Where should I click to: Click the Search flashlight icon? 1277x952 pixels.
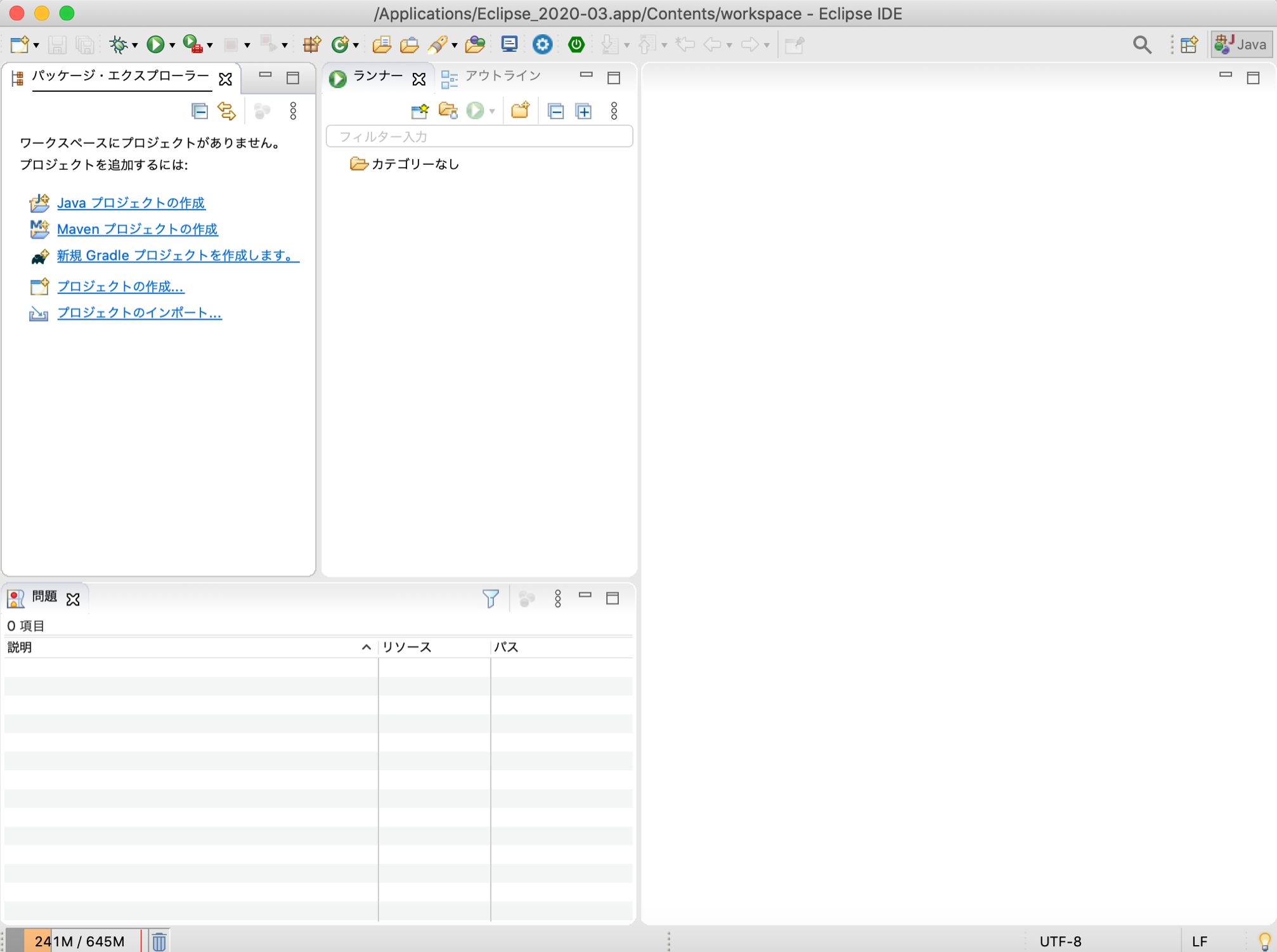(438, 44)
